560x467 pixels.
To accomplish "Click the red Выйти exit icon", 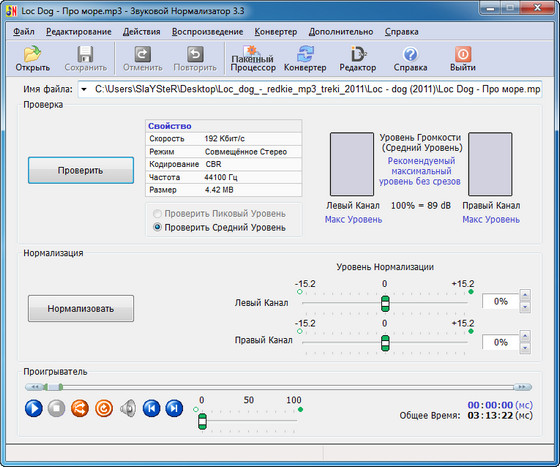I will click(x=463, y=59).
